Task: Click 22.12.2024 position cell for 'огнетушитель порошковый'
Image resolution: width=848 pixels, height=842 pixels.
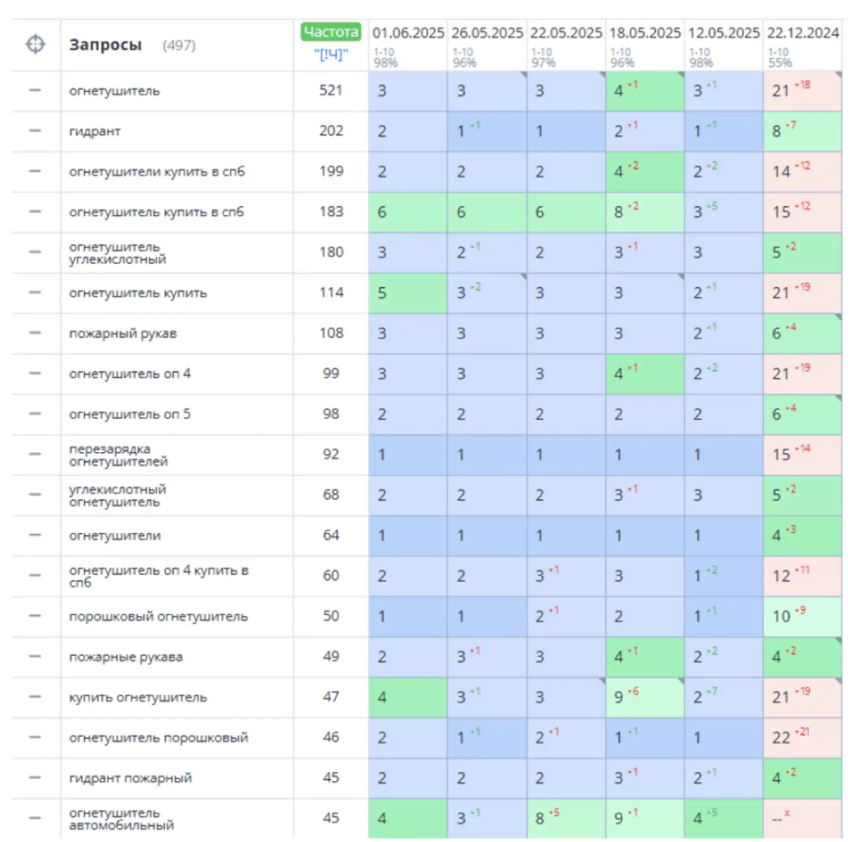Action: 802,738
